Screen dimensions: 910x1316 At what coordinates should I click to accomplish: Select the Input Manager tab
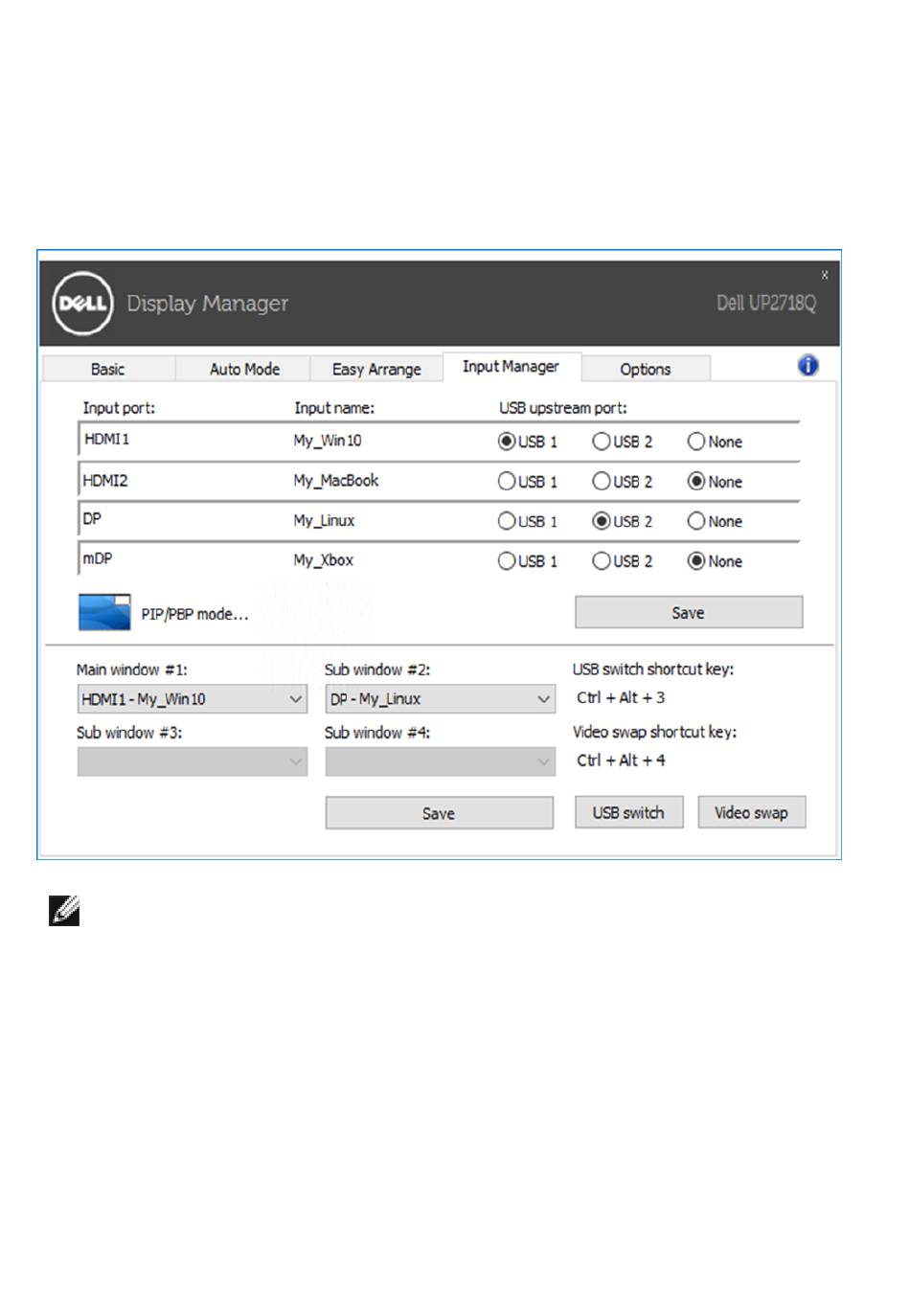pyautogui.click(x=511, y=367)
